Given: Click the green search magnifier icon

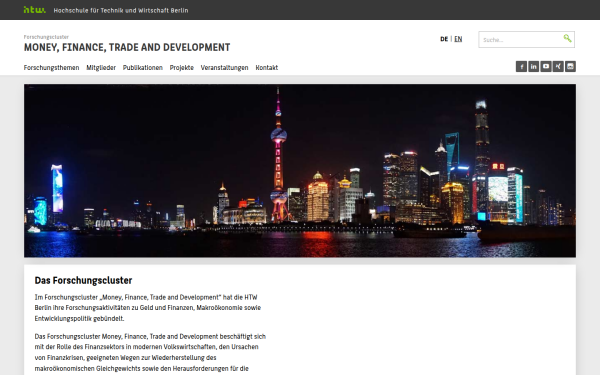Looking at the screenshot, I should (x=567, y=38).
